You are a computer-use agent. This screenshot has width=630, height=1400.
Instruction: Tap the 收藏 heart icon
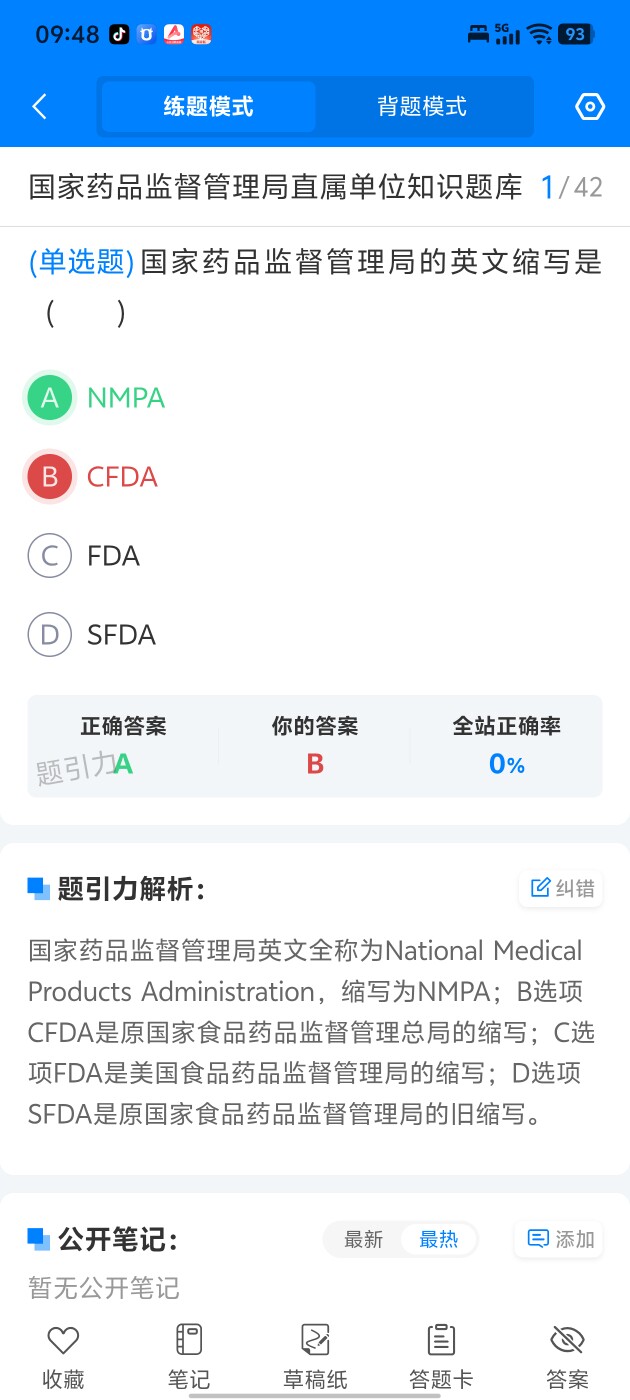tap(63, 1340)
